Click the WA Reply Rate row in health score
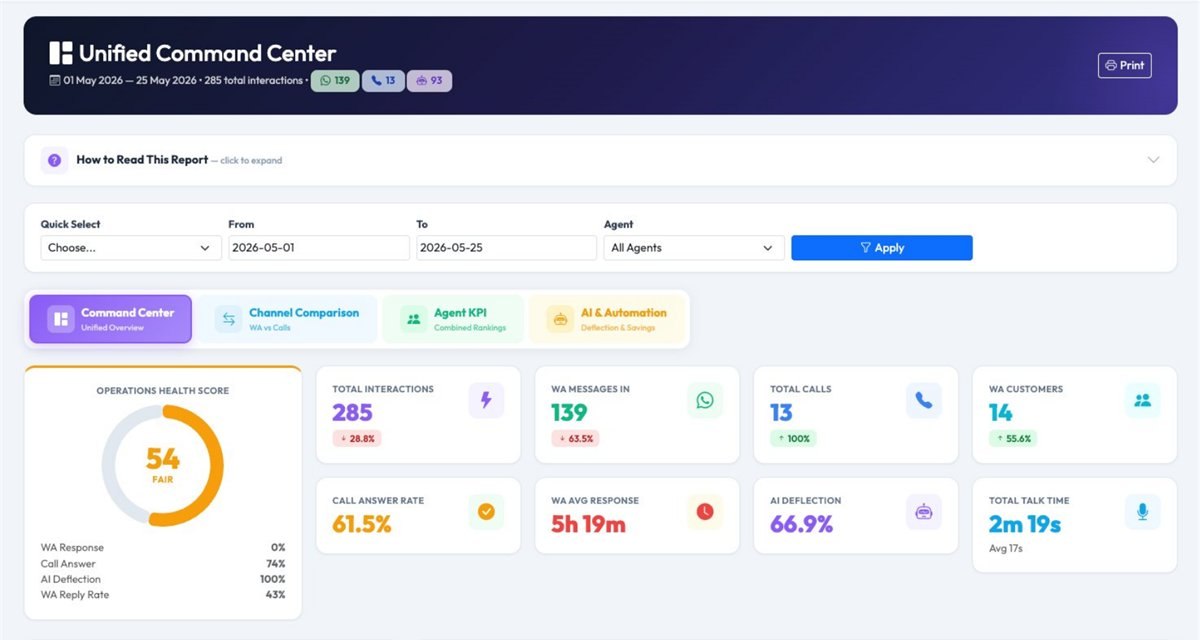This screenshot has width=1200, height=640. pyautogui.click(x=163, y=595)
